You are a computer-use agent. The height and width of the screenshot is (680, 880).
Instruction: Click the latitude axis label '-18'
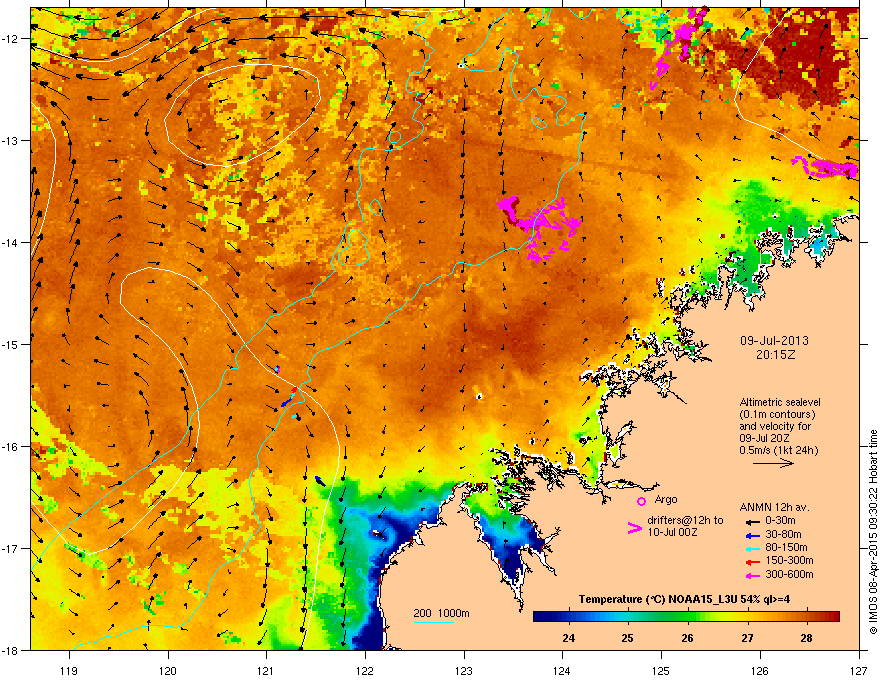pos(10,650)
